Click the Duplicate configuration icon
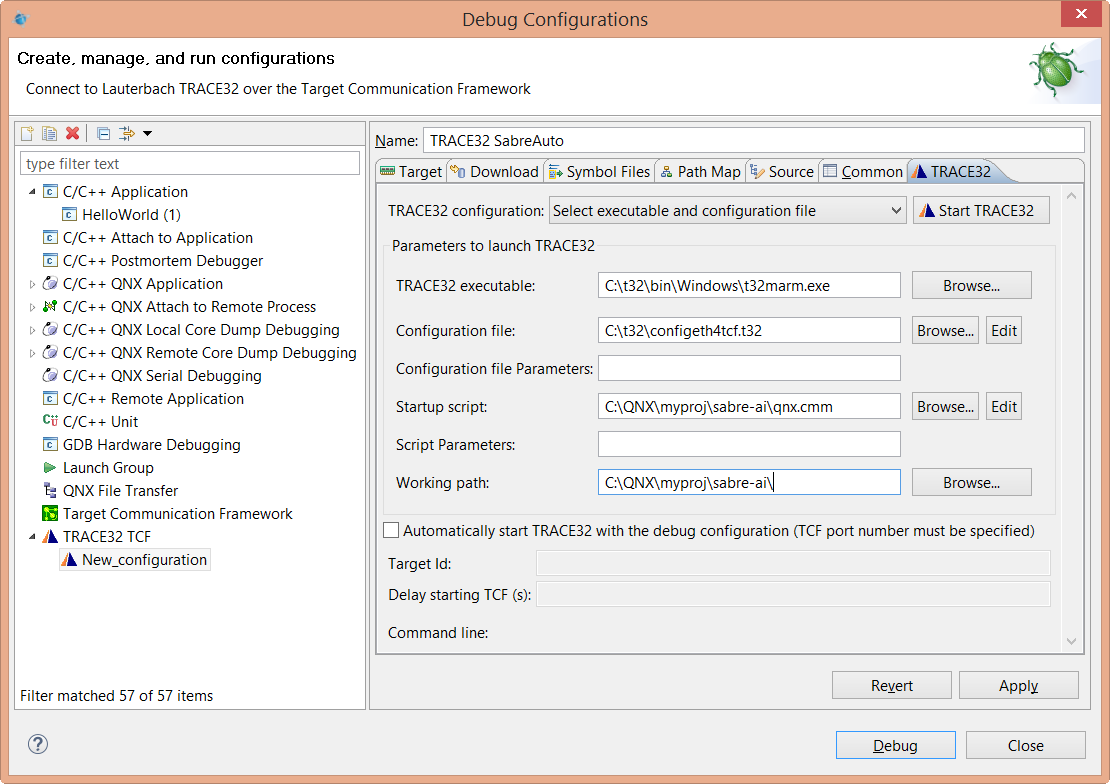1110x784 pixels. tap(49, 133)
